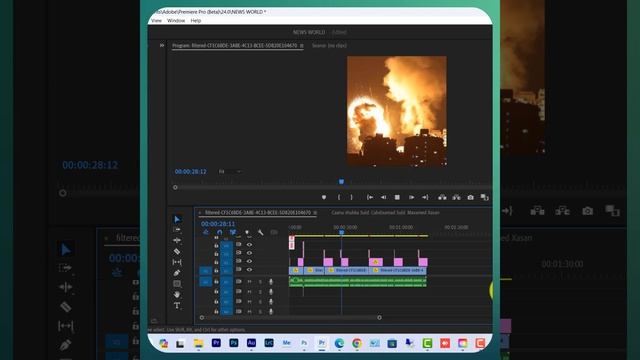Screen dimensions: 640x360
Task: Click the Go to Out button
Action: click(425, 198)
